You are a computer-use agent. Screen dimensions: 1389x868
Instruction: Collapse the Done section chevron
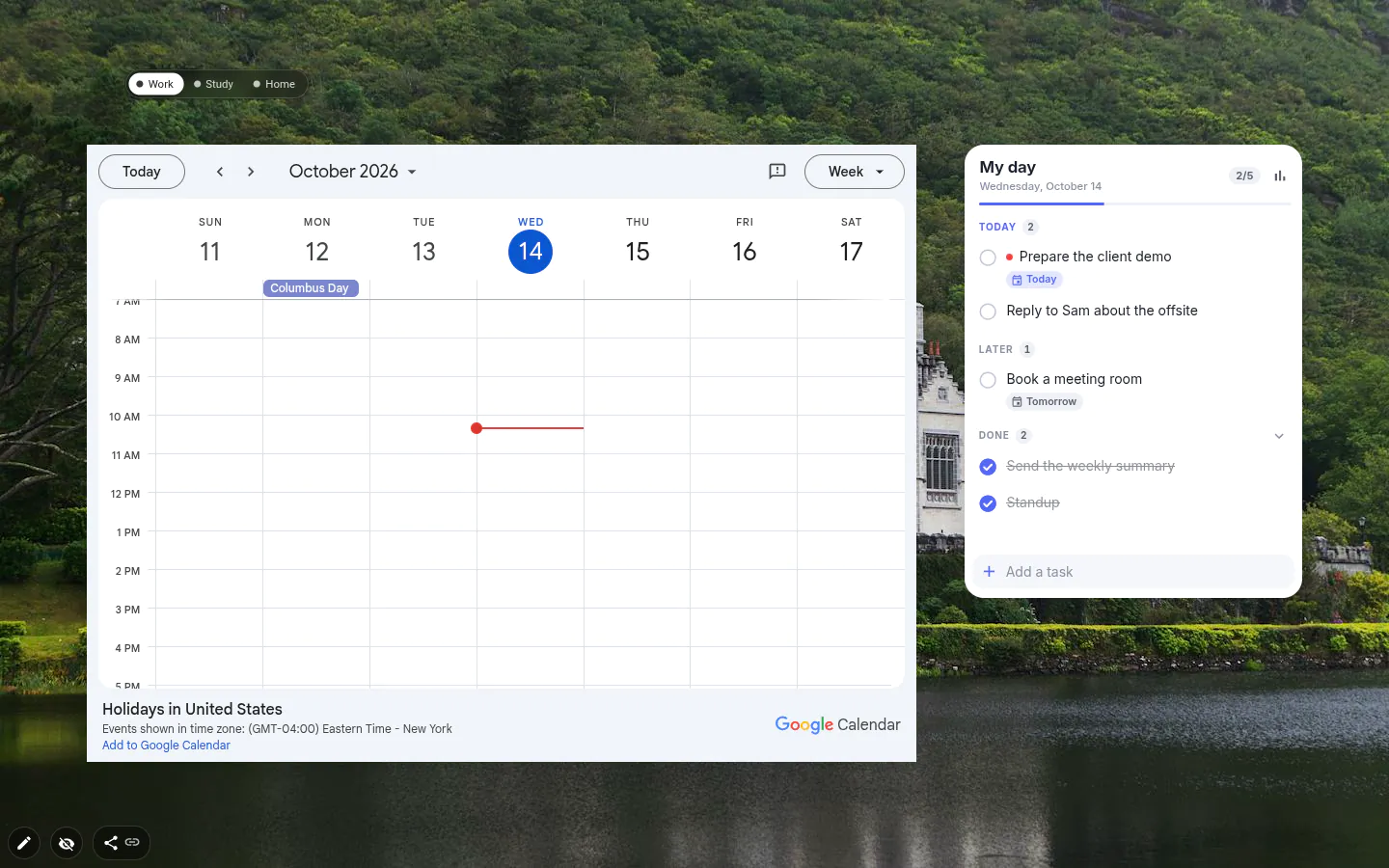[x=1279, y=436]
